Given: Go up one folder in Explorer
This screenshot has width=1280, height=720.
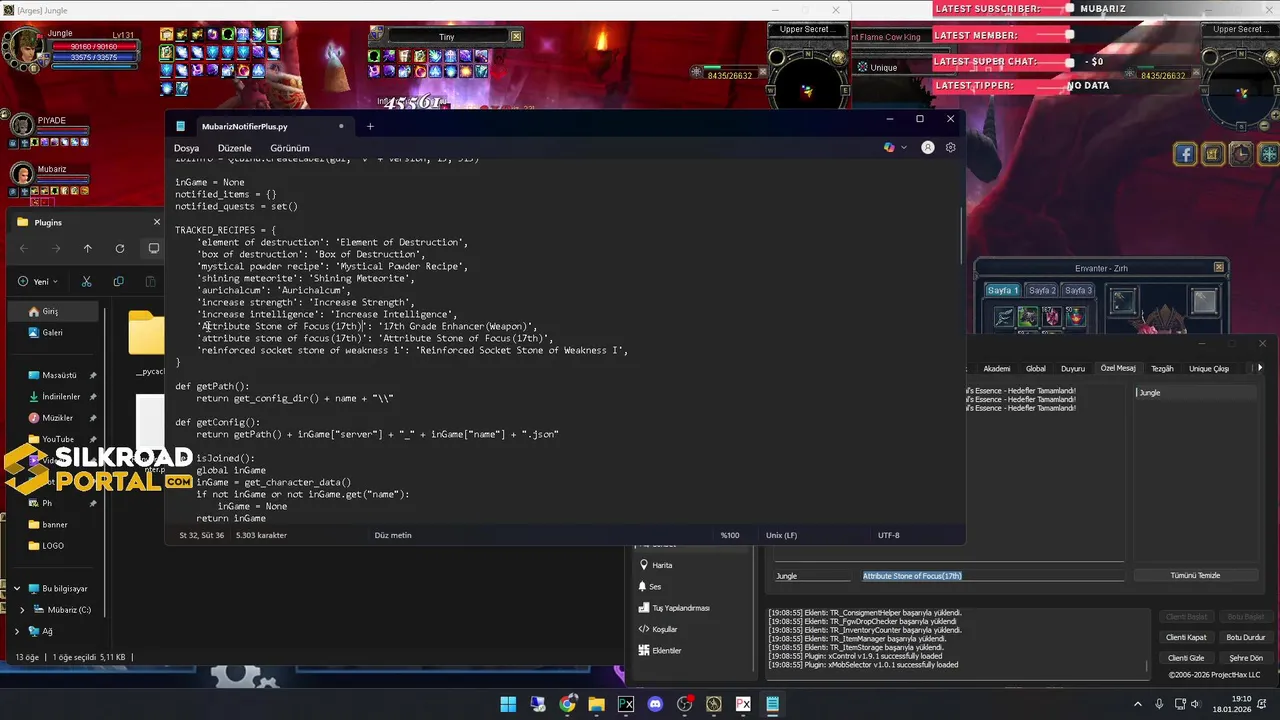Looking at the screenshot, I should tap(88, 248).
